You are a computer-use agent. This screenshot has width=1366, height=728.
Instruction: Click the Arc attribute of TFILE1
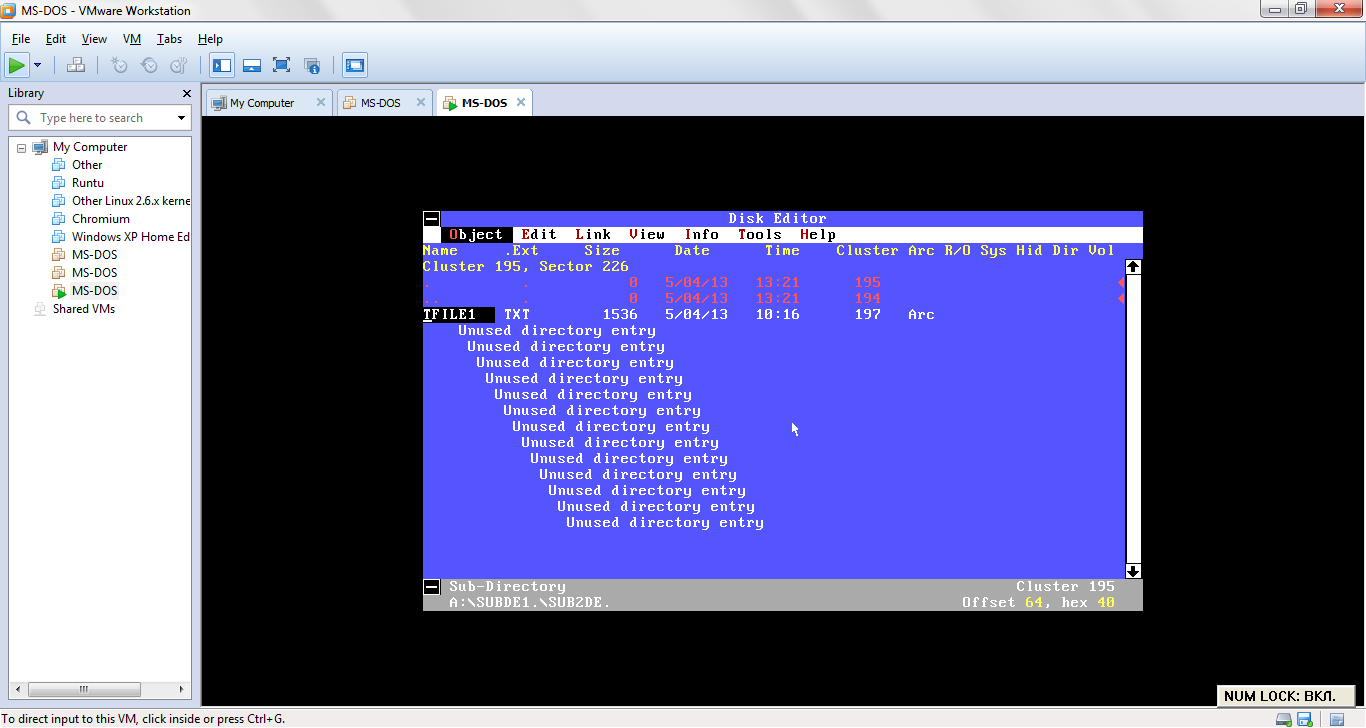click(x=922, y=315)
